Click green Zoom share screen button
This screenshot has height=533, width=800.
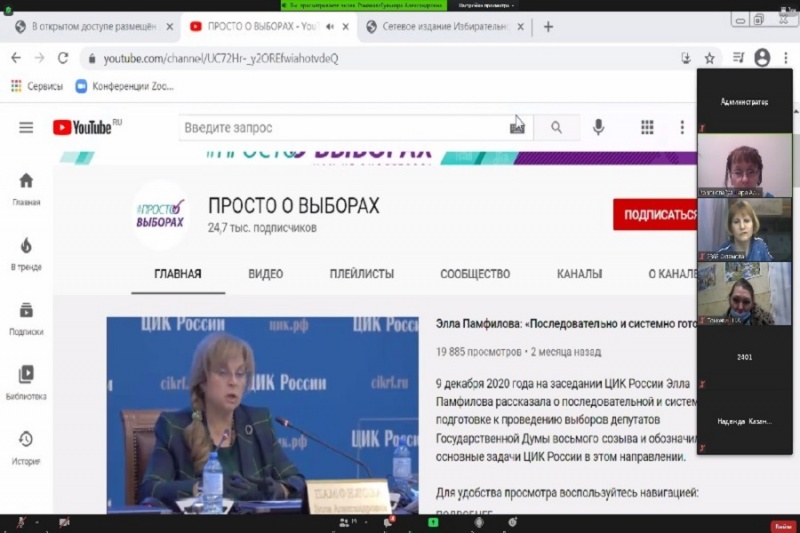(433, 522)
